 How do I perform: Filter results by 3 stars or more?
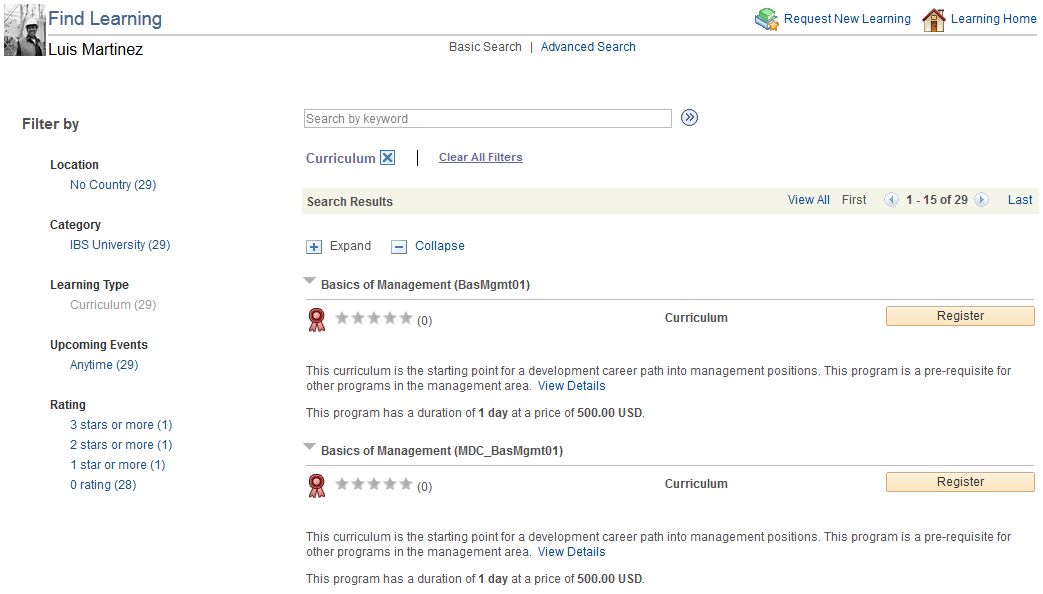click(x=120, y=424)
